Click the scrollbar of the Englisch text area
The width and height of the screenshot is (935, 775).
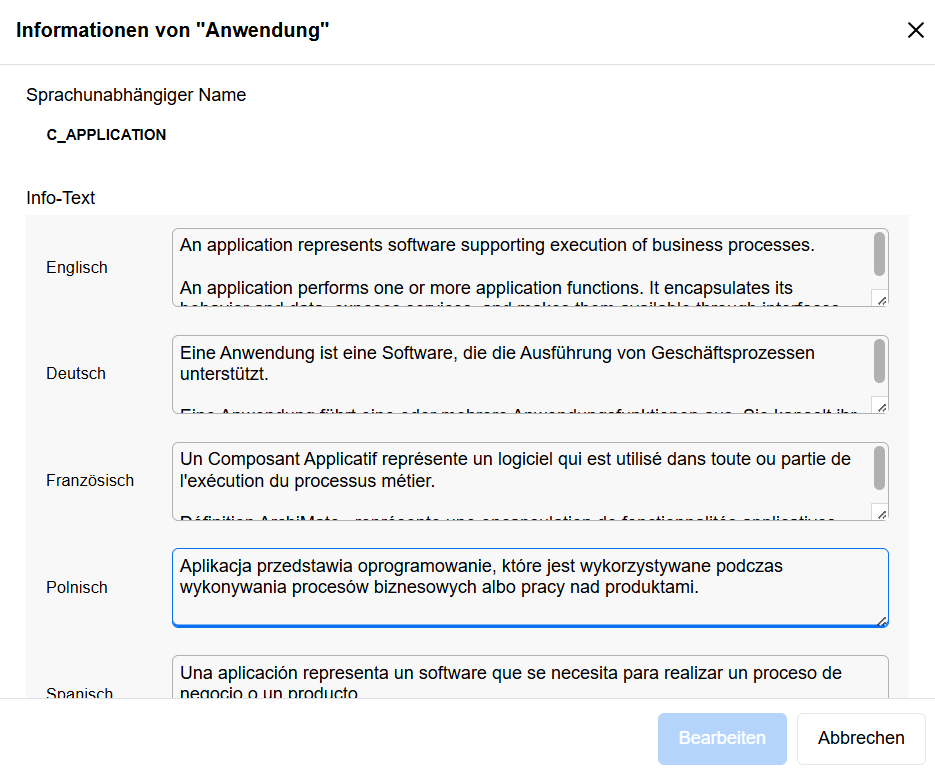[879, 255]
